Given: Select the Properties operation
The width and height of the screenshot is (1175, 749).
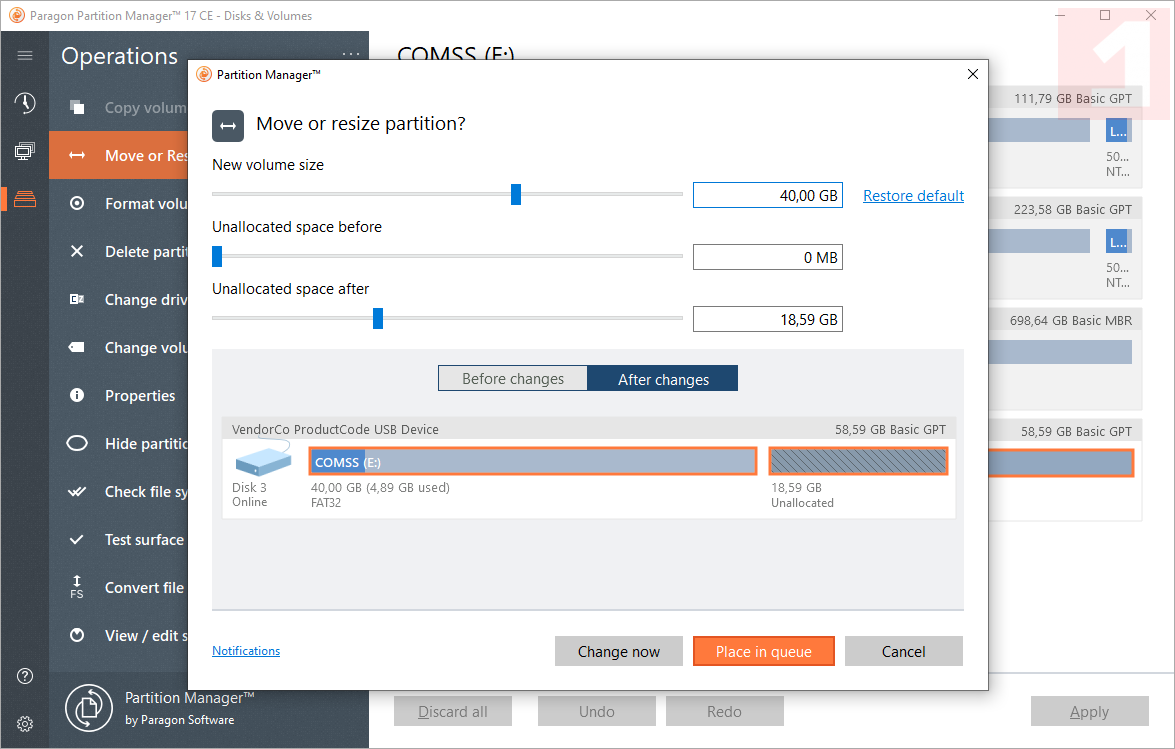Looking at the screenshot, I should click(119, 395).
